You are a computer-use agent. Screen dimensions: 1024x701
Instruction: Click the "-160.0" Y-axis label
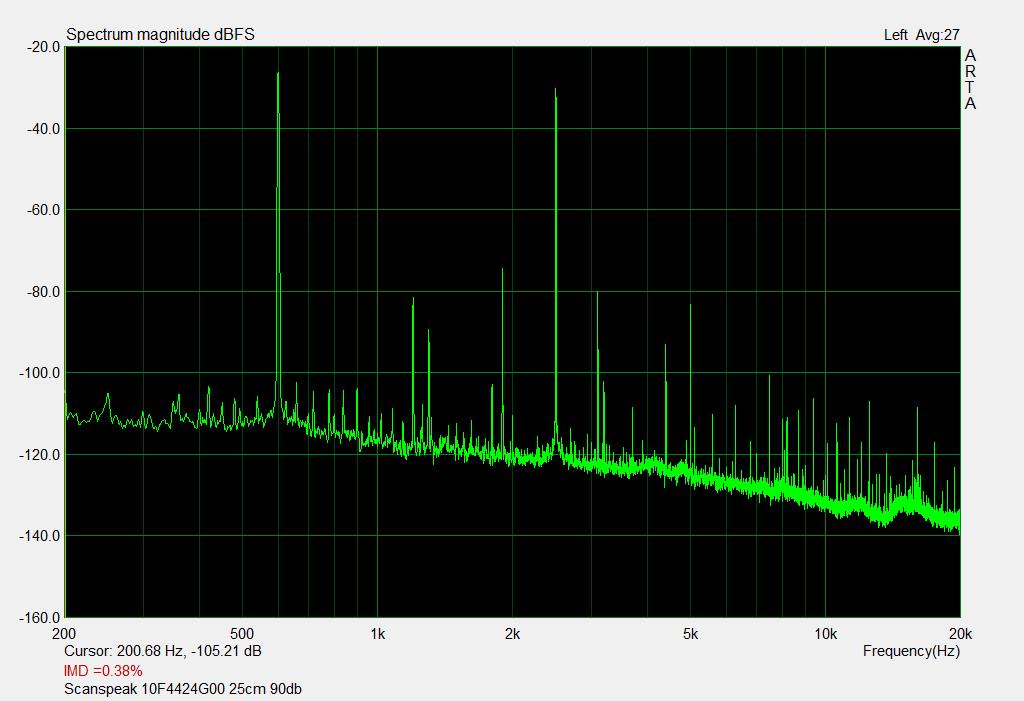click(39, 618)
